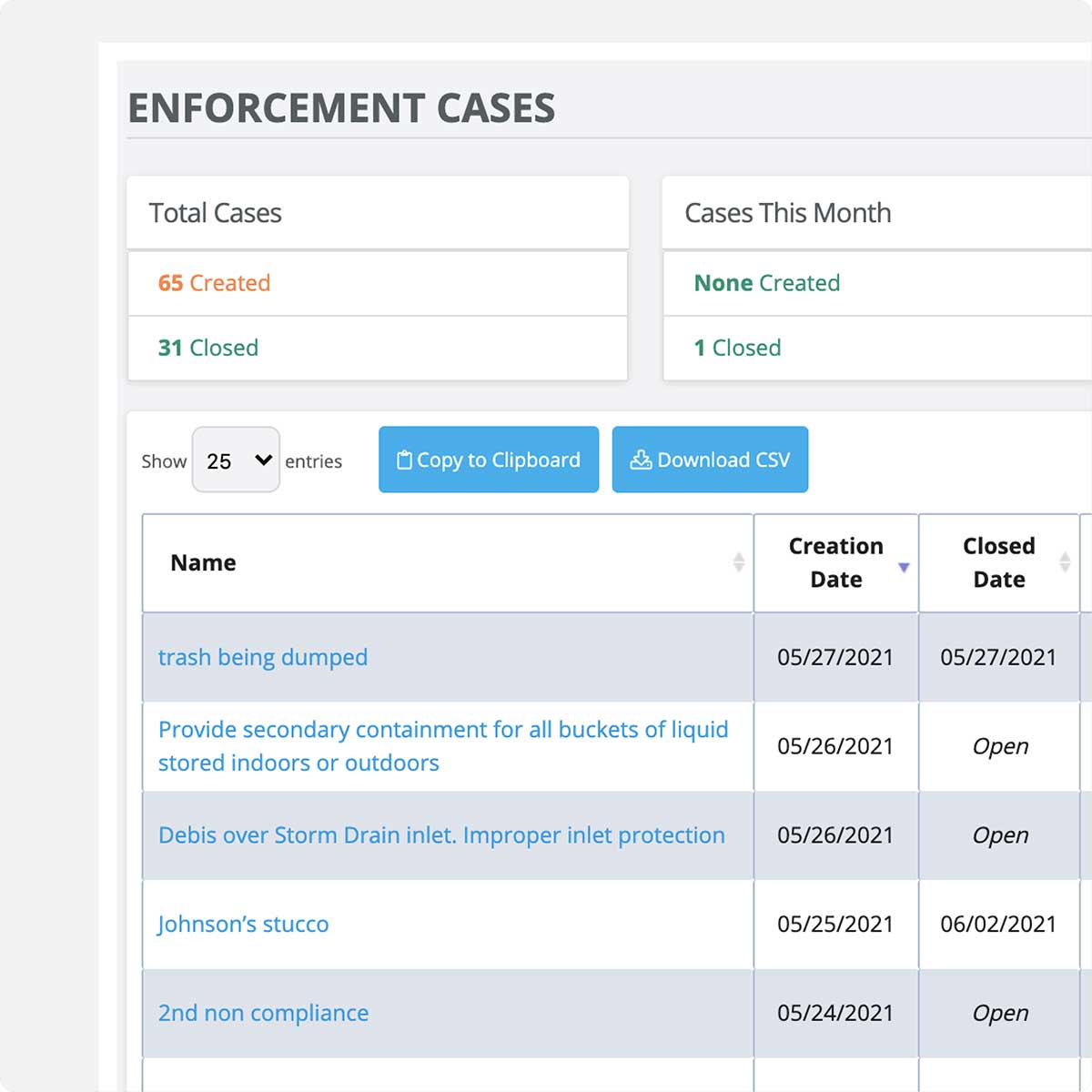Screen dimensions: 1092x1092
Task: Click the clipboard icon on Copy button
Action: [404, 460]
